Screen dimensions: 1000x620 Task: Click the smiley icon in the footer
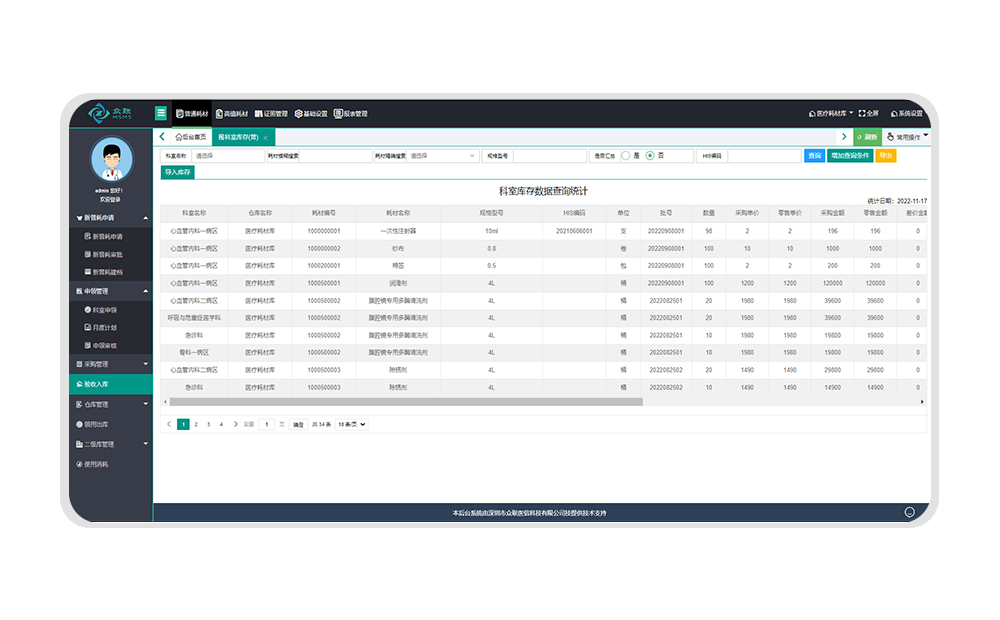(x=909, y=512)
